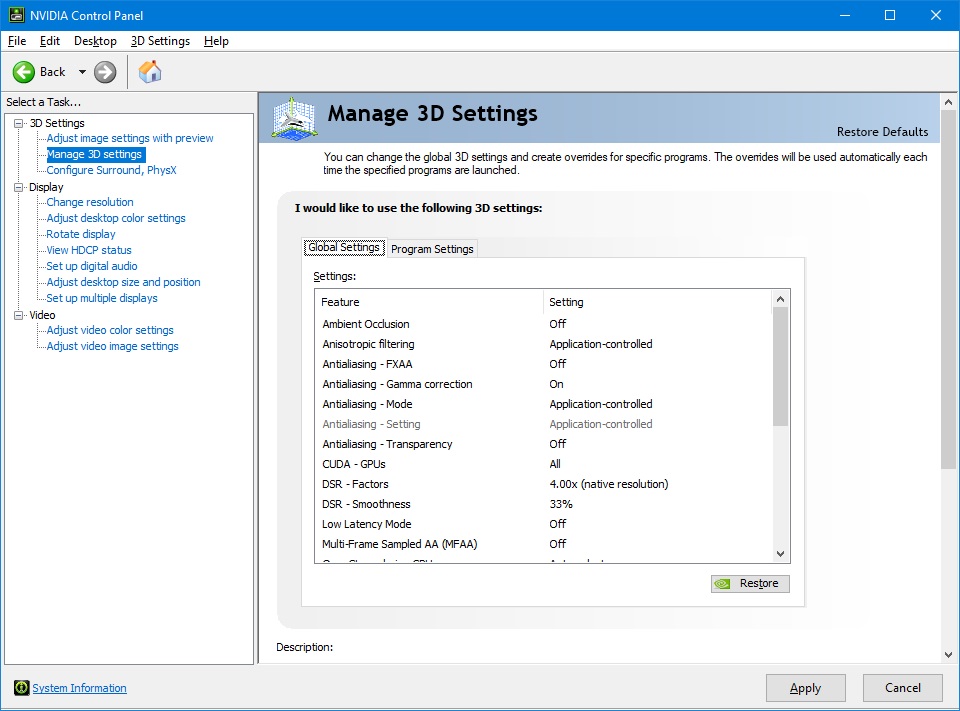Switch to the Program Settings tab
This screenshot has width=960, height=711.
pyautogui.click(x=432, y=248)
